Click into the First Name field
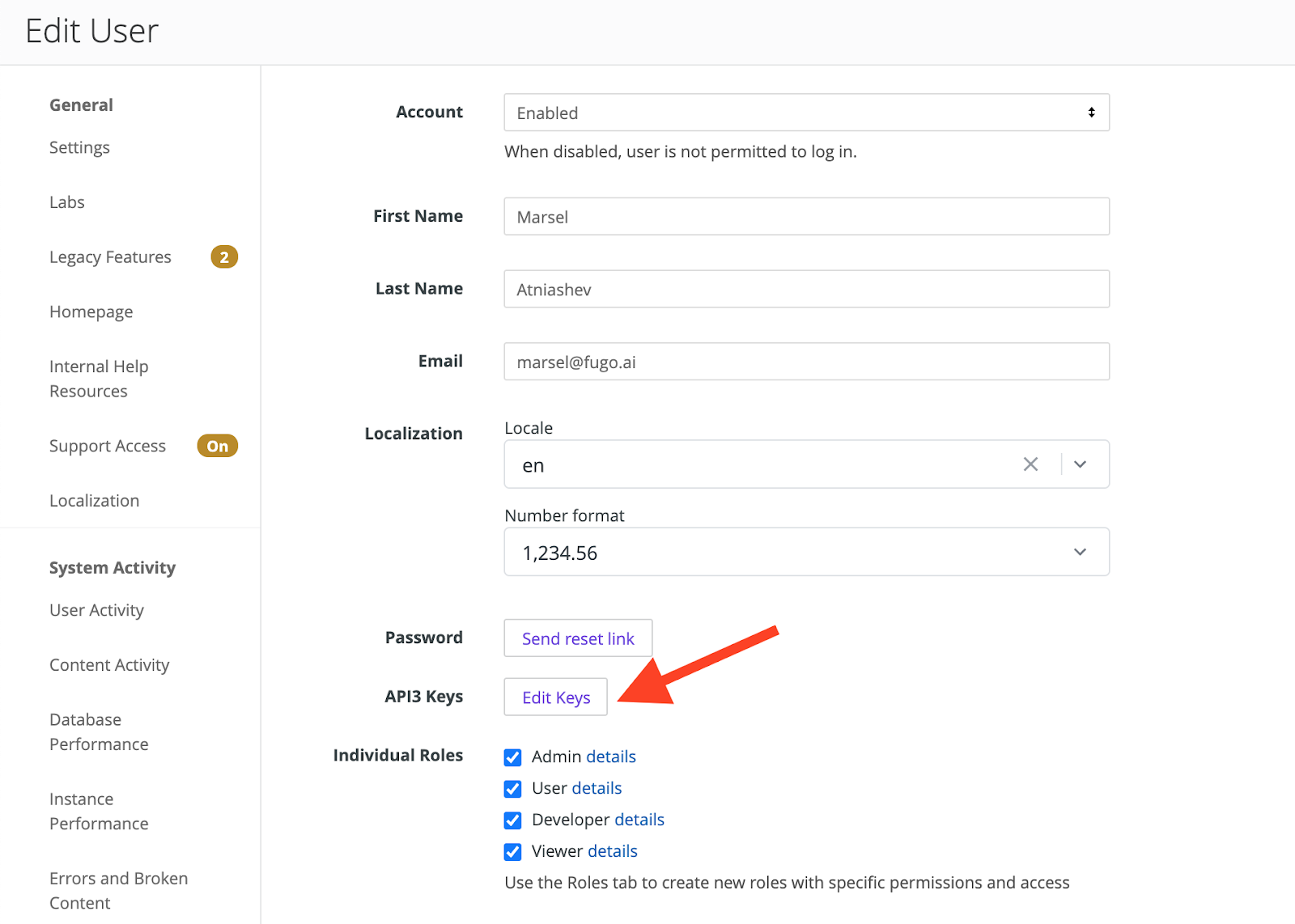This screenshot has width=1295, height=924. pyautogui.click(x=806, y=217)
